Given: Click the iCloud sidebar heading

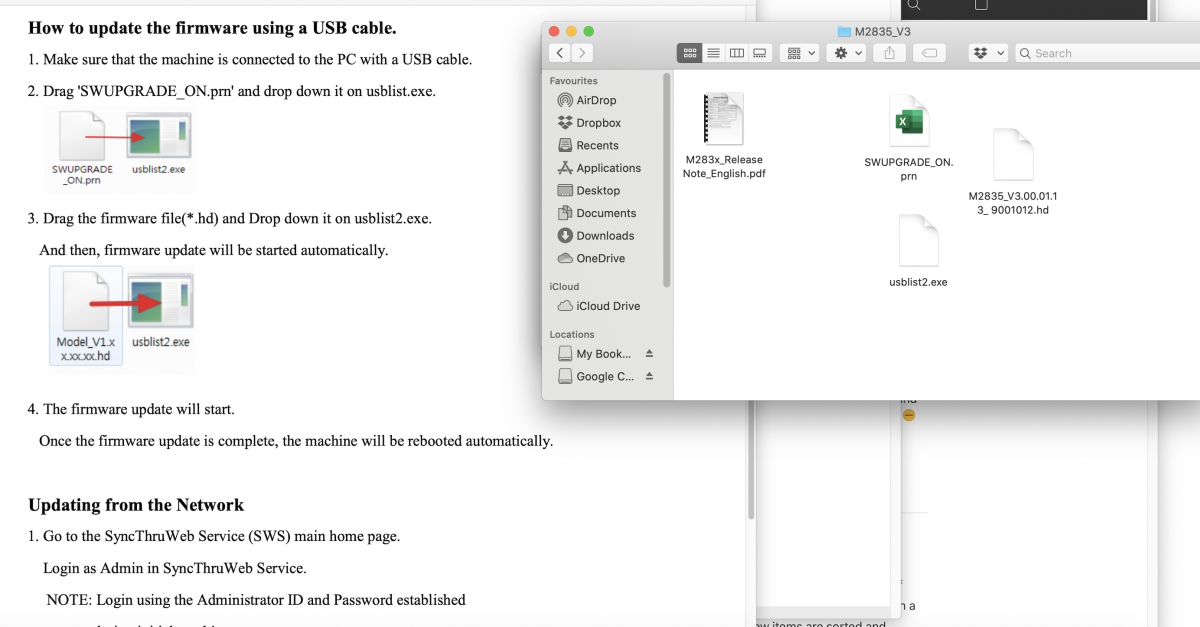Looking at the screenshot, I should click(x=564, y=286).
